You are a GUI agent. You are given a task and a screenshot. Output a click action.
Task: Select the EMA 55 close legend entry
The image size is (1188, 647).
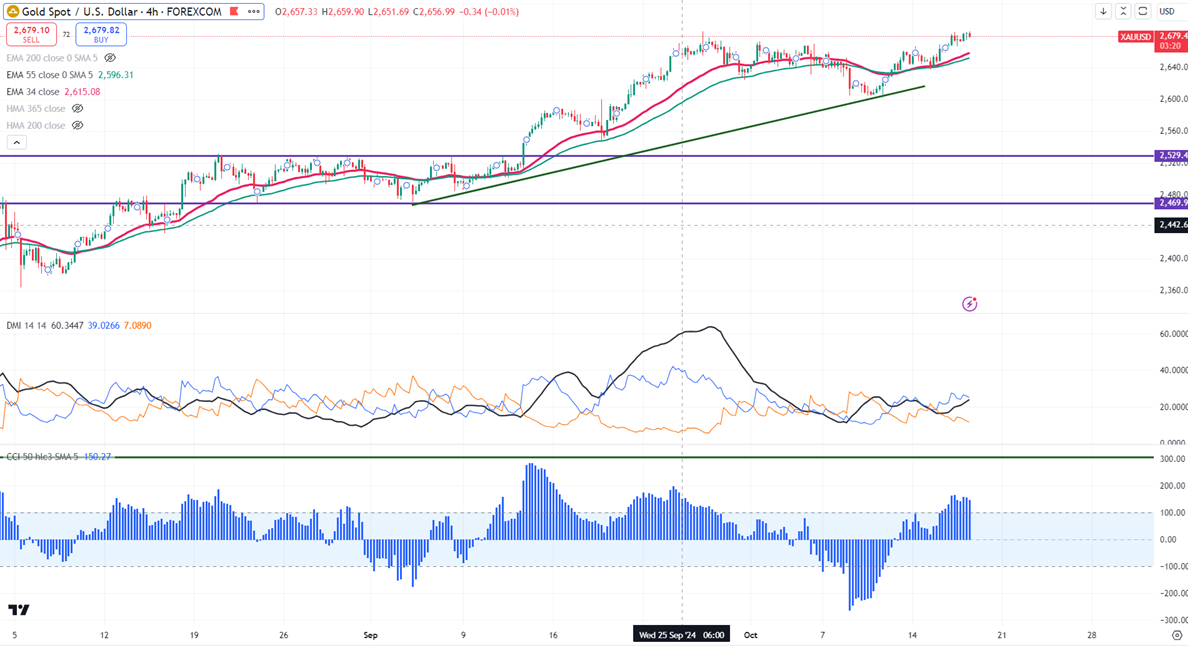[x=49, y=75]
